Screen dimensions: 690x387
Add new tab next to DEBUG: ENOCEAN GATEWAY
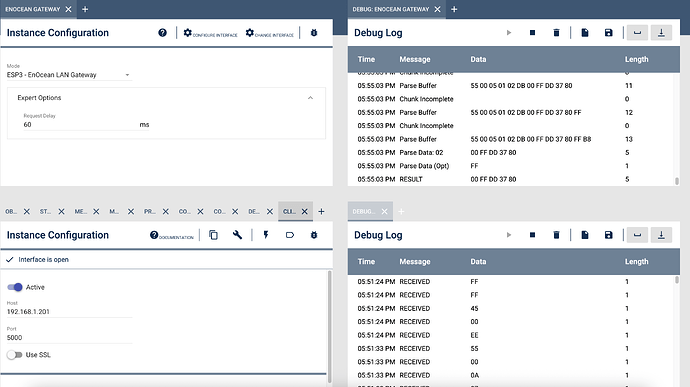point(454,9)
